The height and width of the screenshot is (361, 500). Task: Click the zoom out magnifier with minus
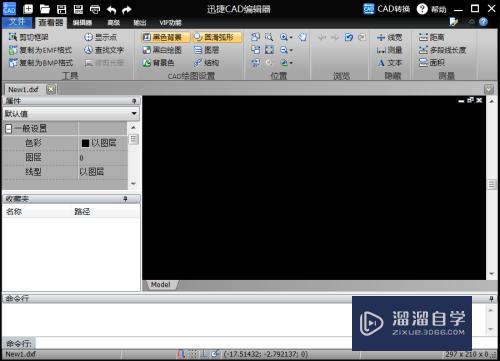284,50
